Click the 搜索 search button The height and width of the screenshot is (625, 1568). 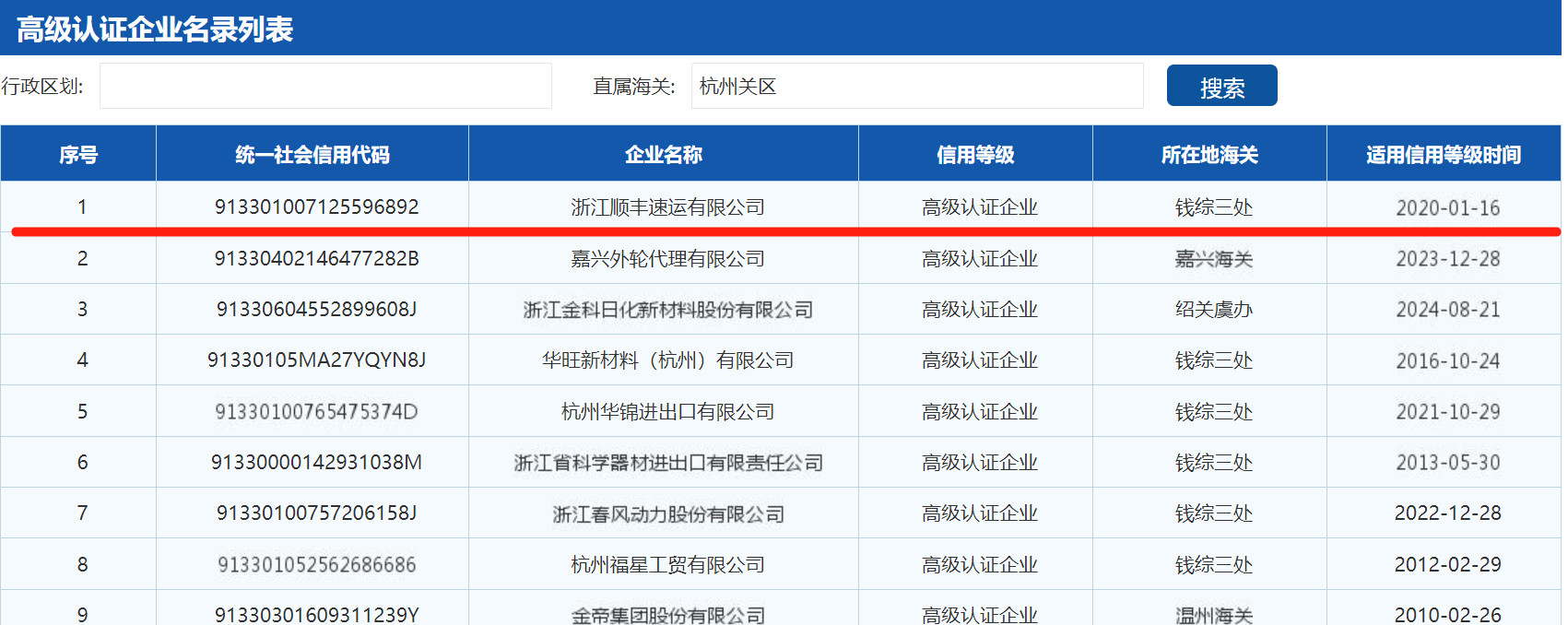click(1221, 87)
